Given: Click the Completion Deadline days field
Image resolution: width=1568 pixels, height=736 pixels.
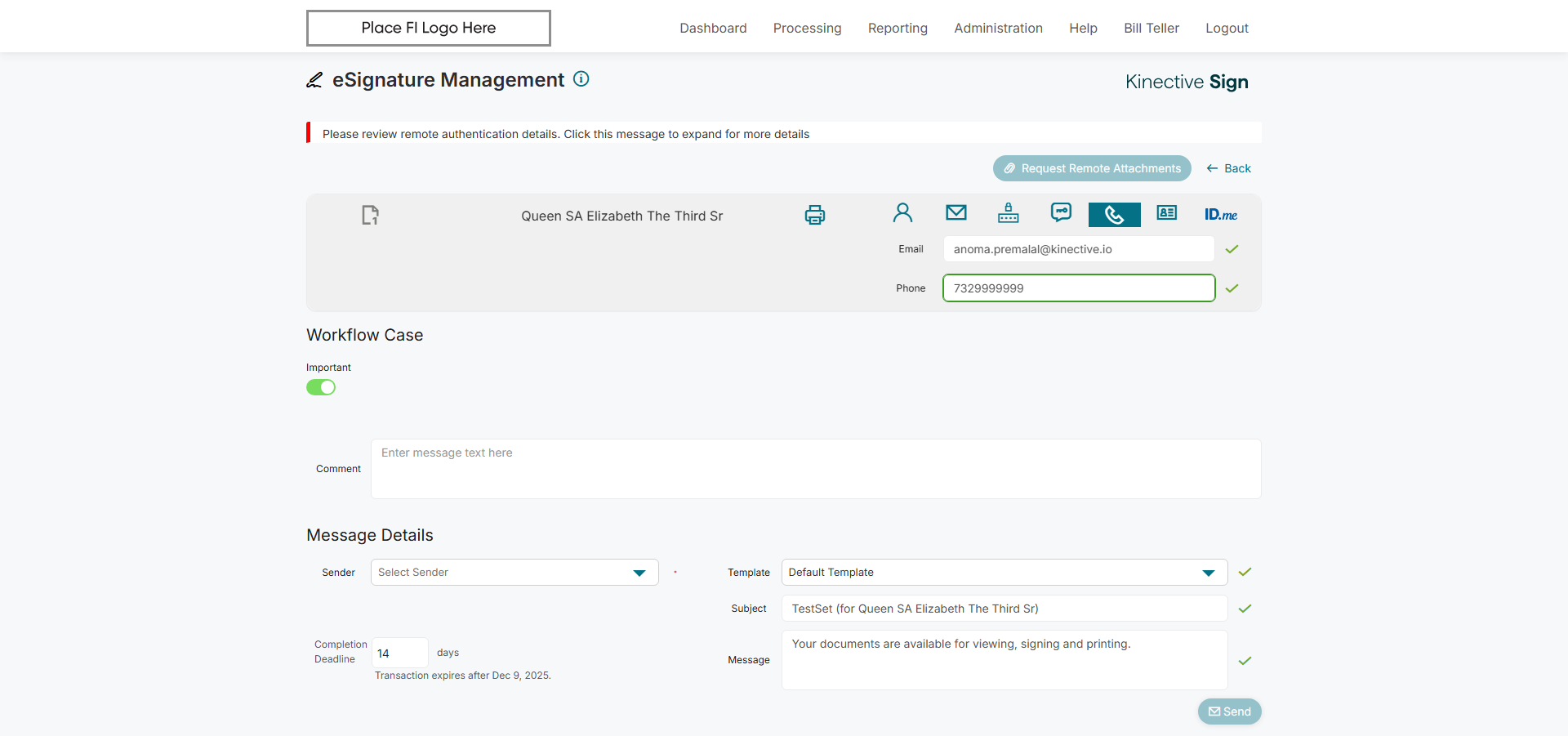Looking at the screenshot, I should (x=400, y=653).
